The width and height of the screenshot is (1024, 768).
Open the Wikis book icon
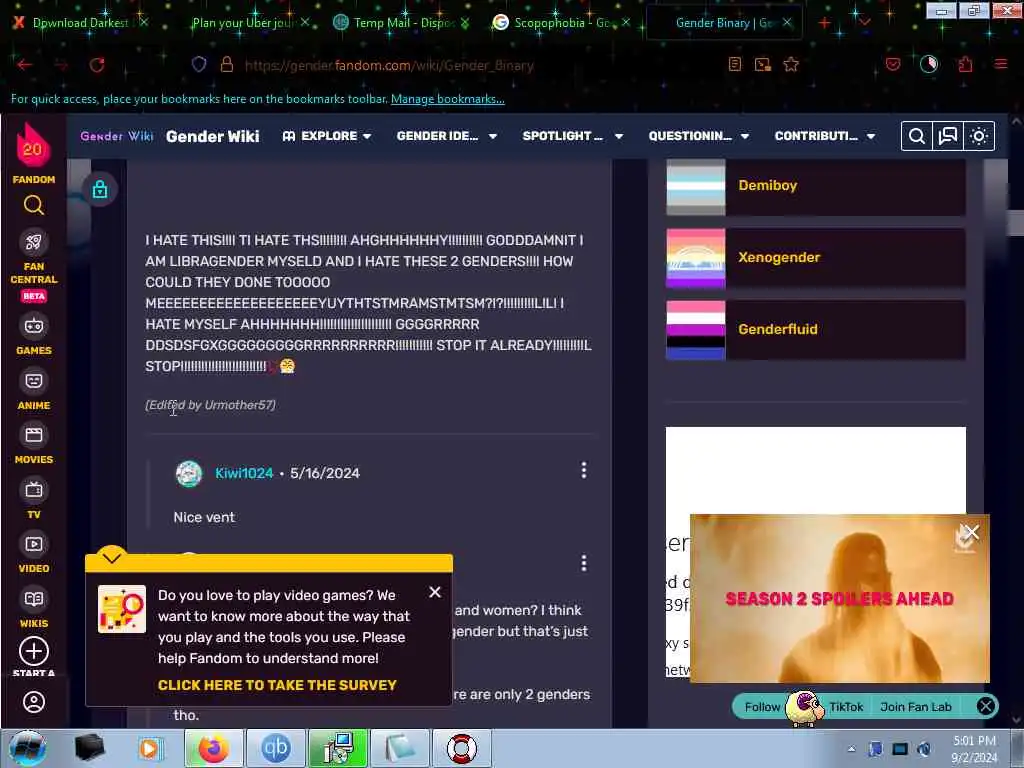pos(34,599)
